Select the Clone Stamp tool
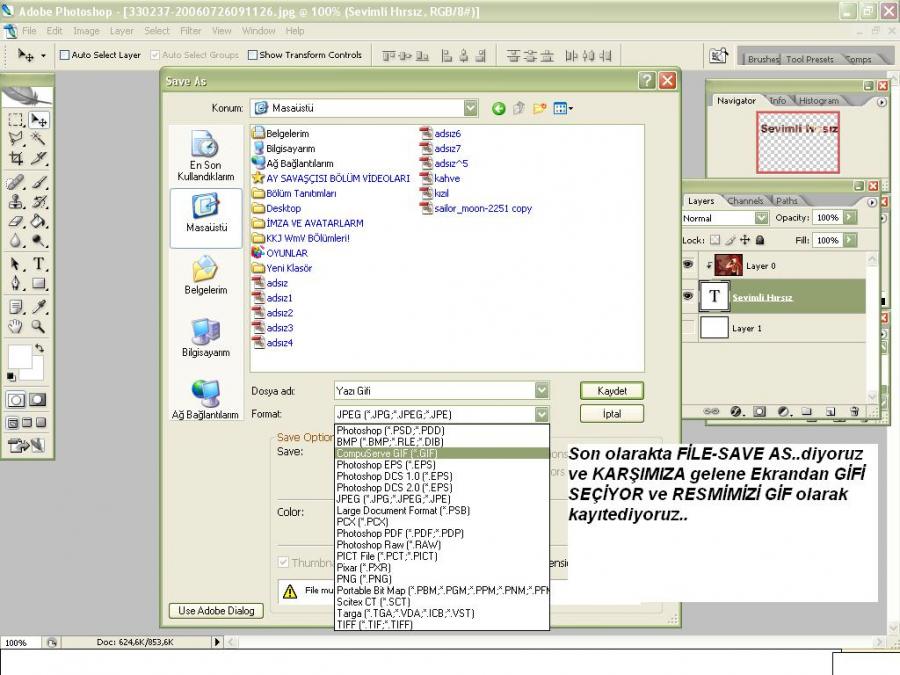Viewport: 900px width, 675px height. tap(16, 201)
